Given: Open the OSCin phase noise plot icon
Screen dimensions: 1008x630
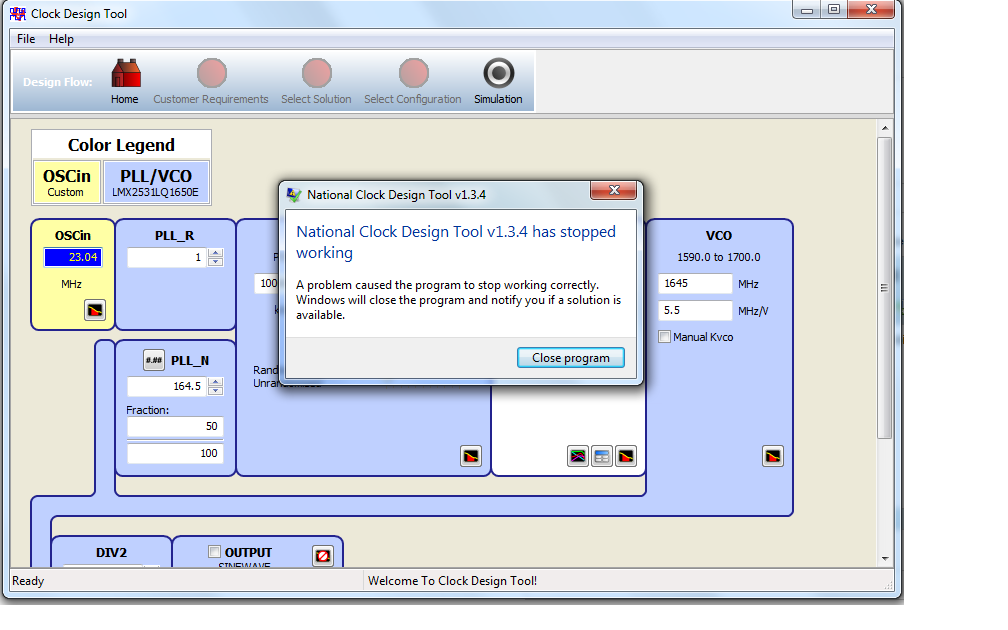Looking at the screenshot, I should tap(95, 310).
